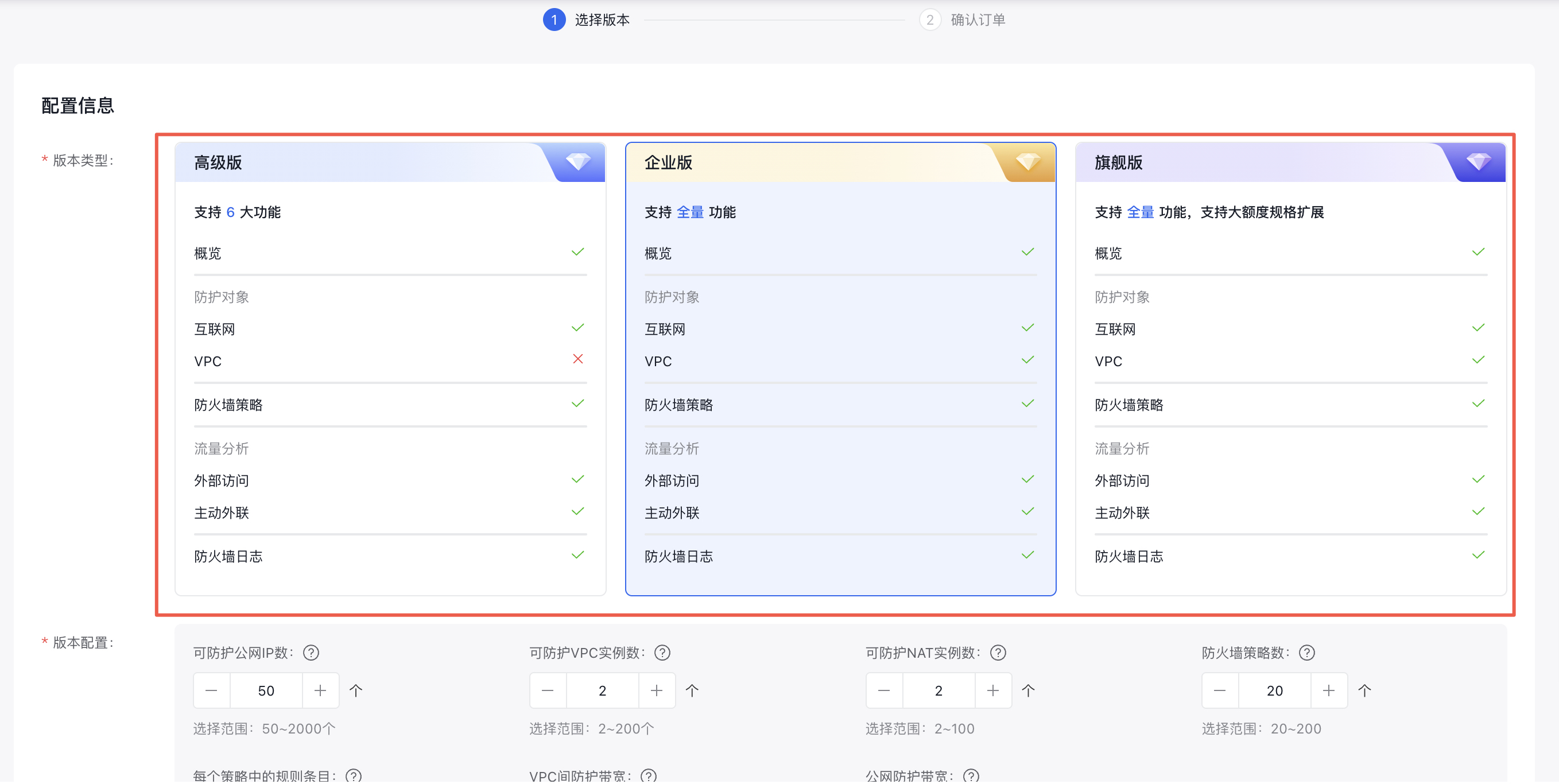Image resolution: width=1559 pixels, height=784 pixels.
Task: Click the public IP count field showing 50
Action: pyautogui.click(x=266, y=690)
